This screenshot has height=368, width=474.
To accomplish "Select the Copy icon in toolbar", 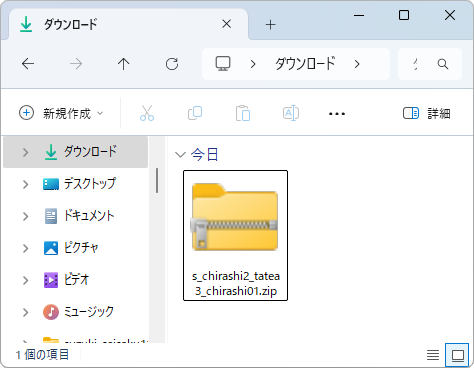I will [195, 113].
